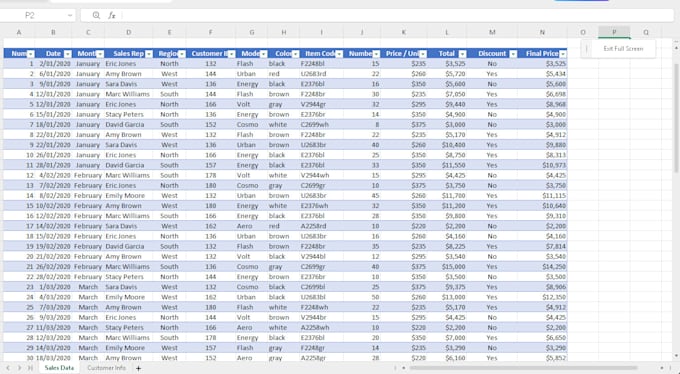Click the vertical scrollbar thumb
Image resolution: width=680 pixels, height=374 pixels.
coord(676,117)
